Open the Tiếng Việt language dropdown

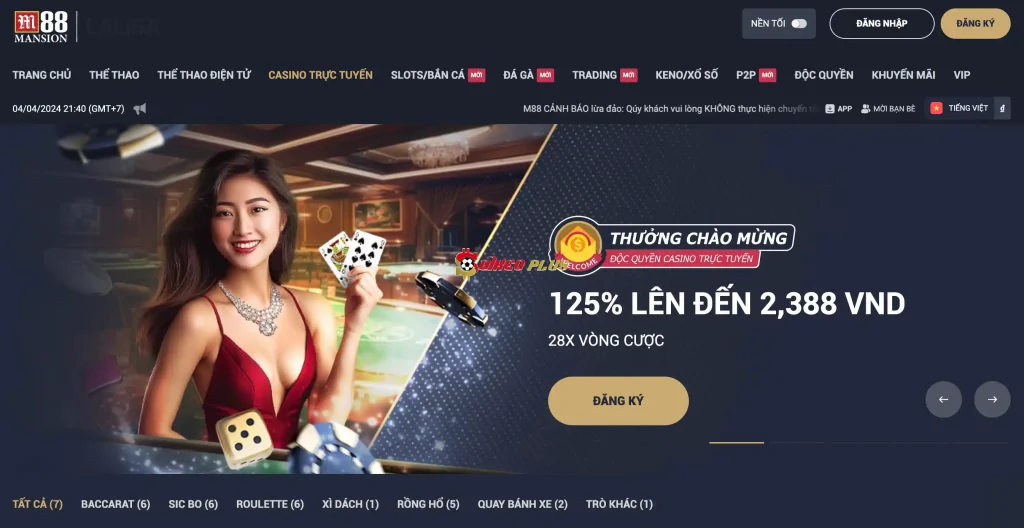click(967, 108)
